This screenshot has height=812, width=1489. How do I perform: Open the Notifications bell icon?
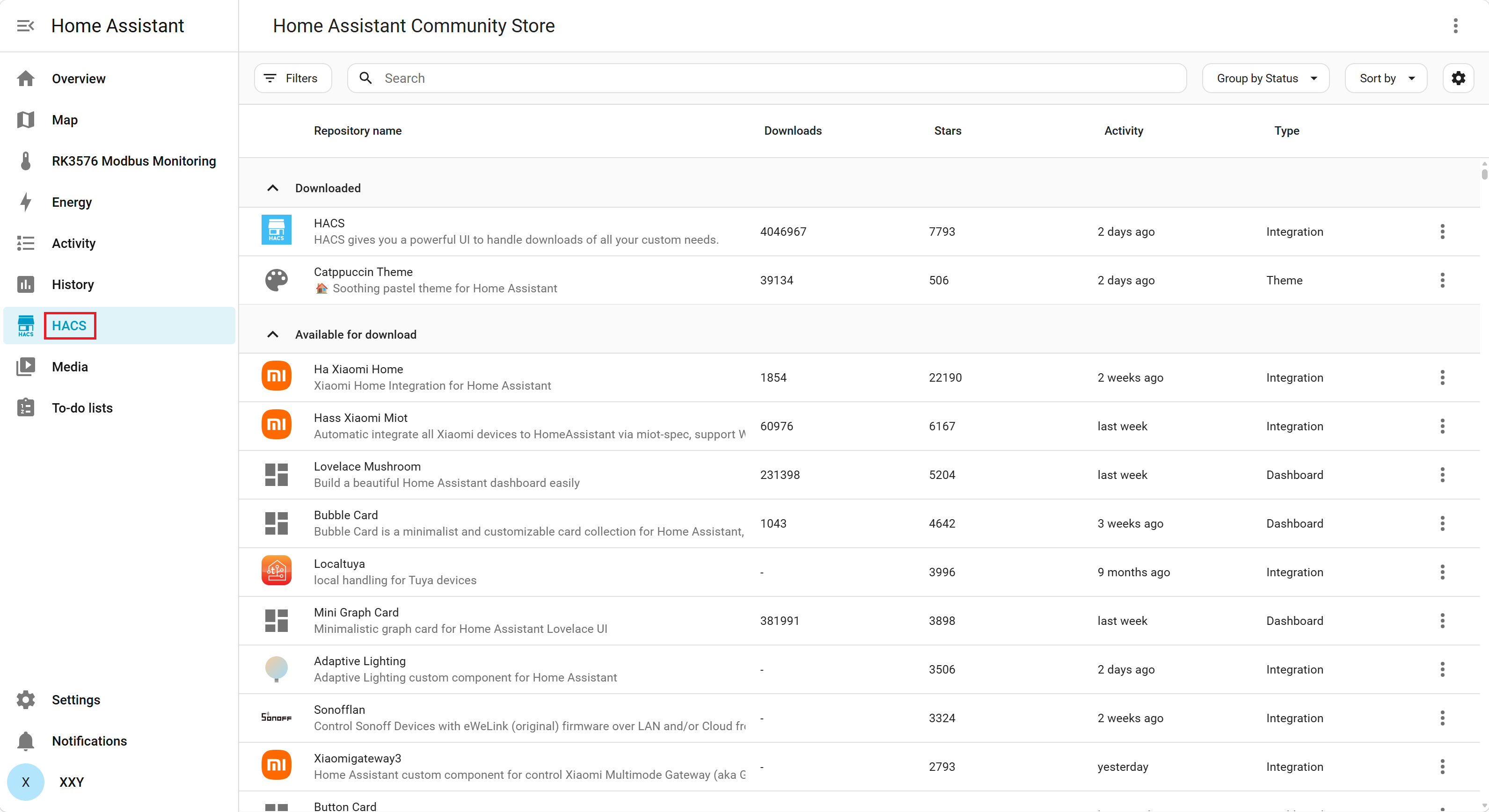[x=25, y=741]
